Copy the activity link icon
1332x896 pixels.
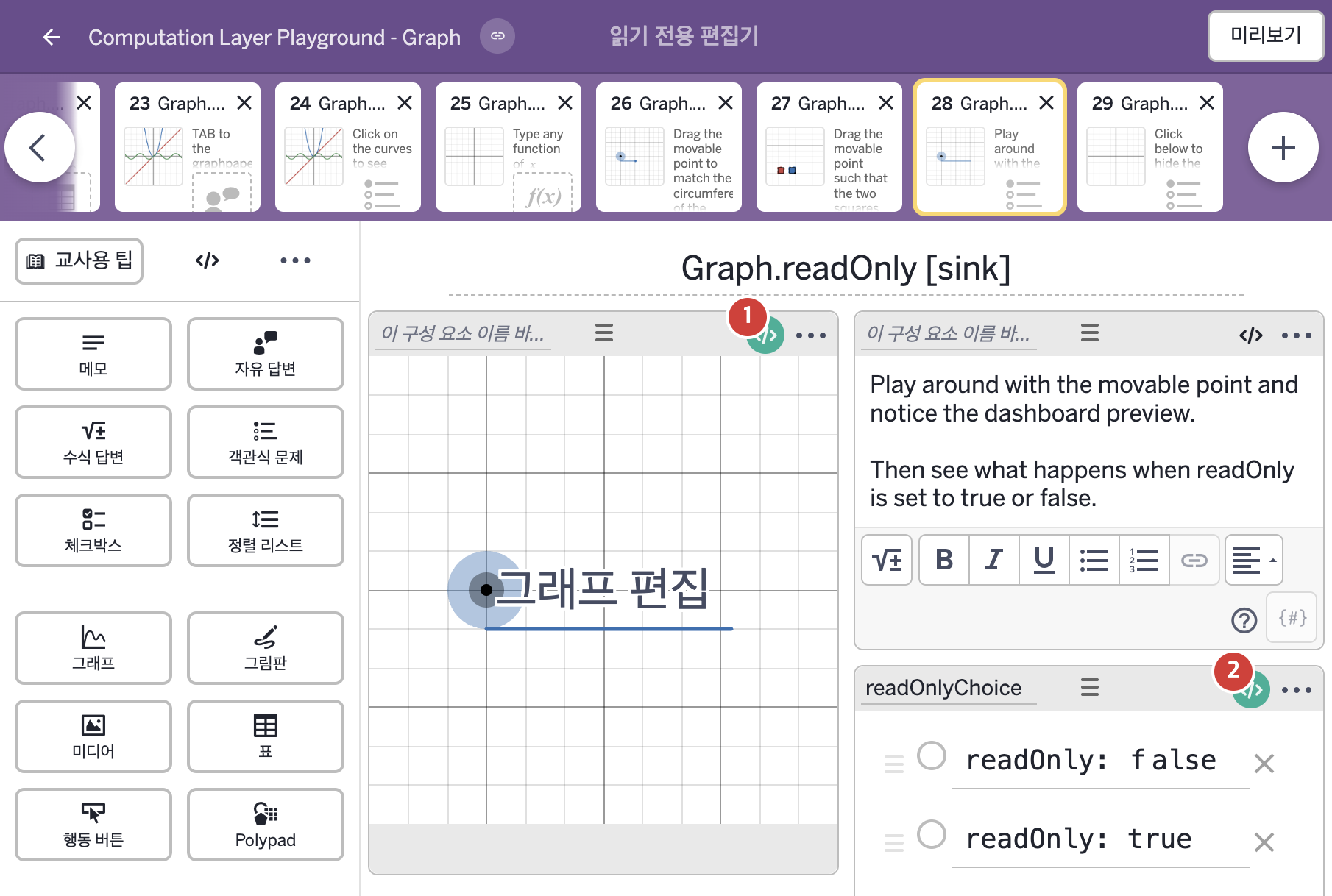tap(497, 36)
